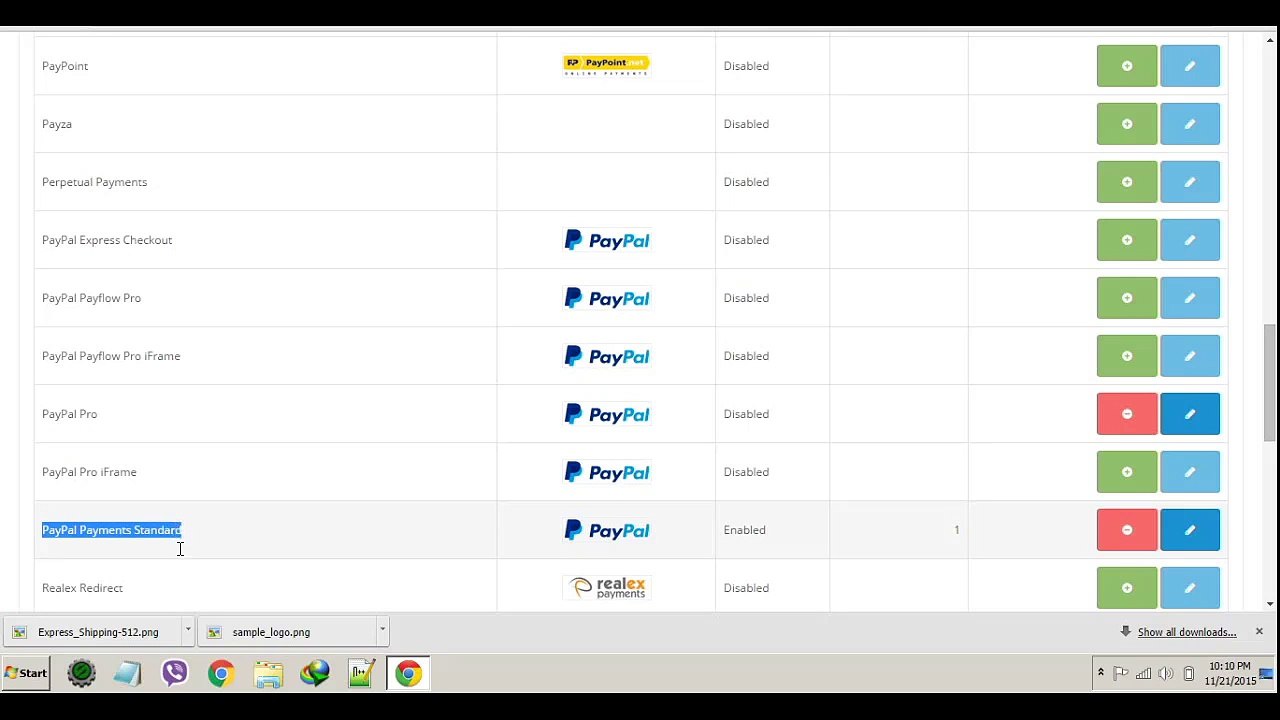
Task: Click the Perpetual Payments name
Action: click(x=94, y=182)
